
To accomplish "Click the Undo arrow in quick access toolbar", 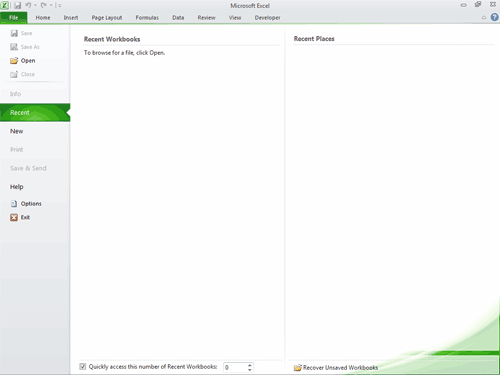I will (28, 5).
